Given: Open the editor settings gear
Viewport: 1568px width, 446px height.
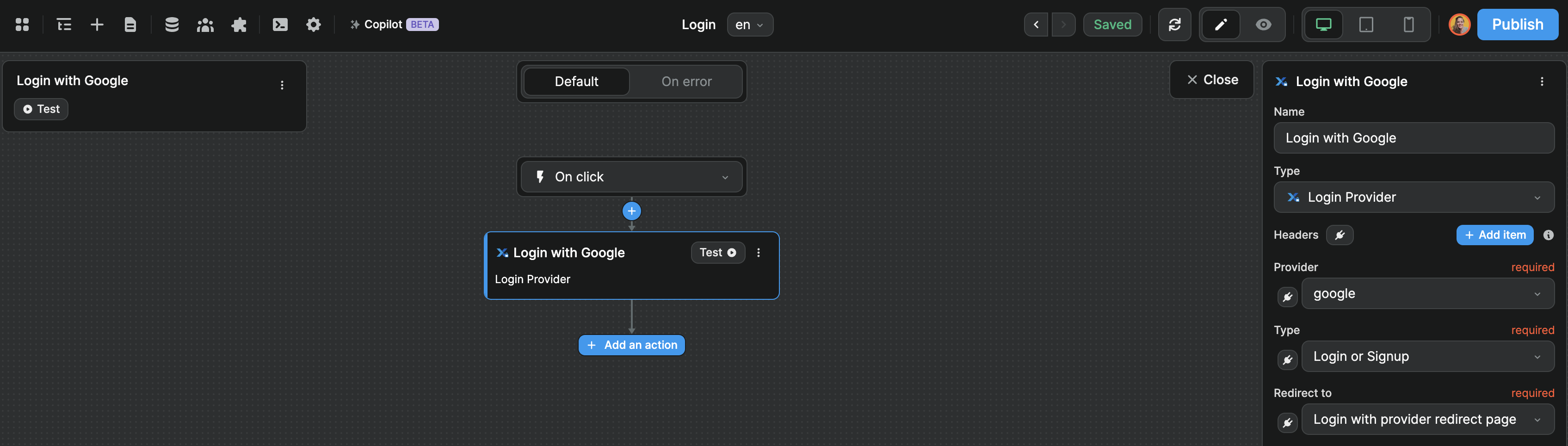Looking at the screenshot, I should 314,25.
